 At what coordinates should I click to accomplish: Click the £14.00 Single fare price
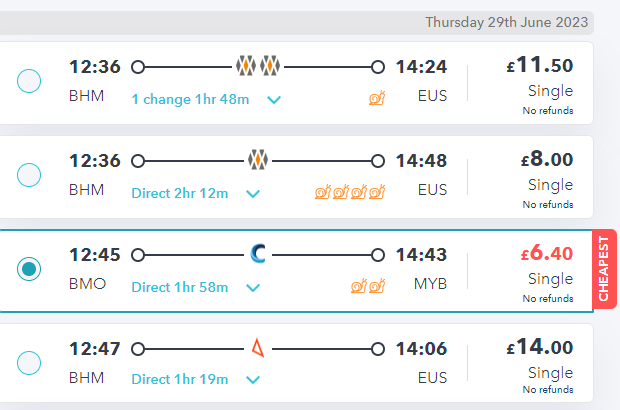tap(540, 347)
